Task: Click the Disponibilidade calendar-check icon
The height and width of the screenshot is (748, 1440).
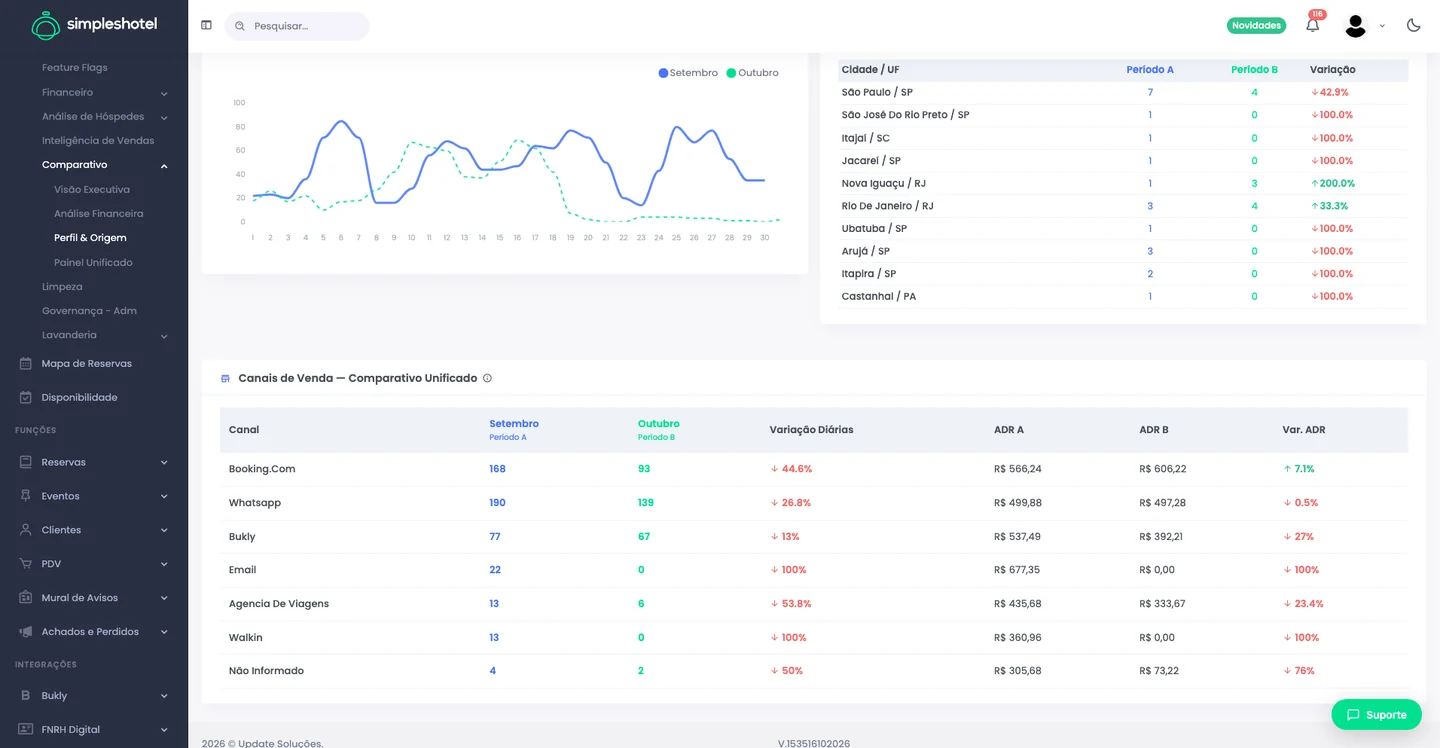Action: click(x=26, y=398)
